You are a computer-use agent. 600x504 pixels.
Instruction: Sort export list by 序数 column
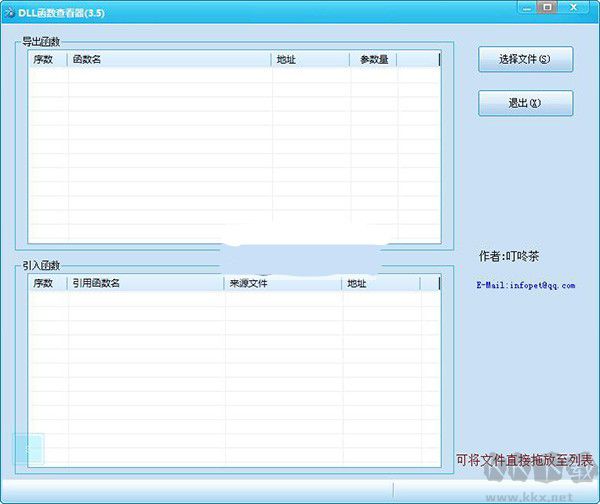(x=48, y=59)
